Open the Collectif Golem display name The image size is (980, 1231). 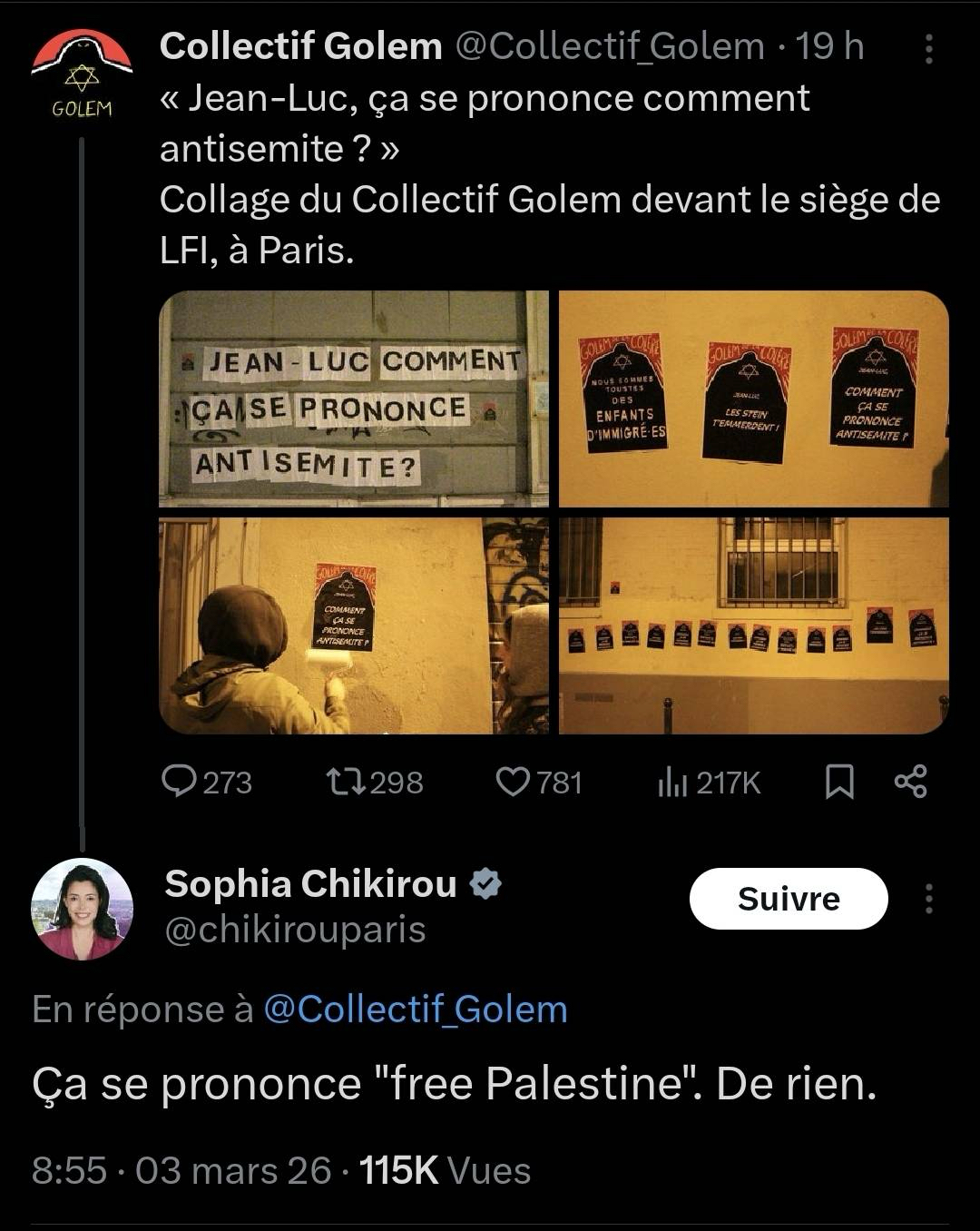tap(300, 46)
